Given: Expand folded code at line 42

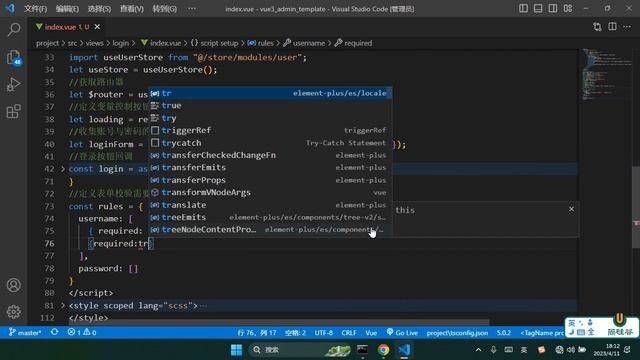Looking at the screenshot, I should 63,169.
